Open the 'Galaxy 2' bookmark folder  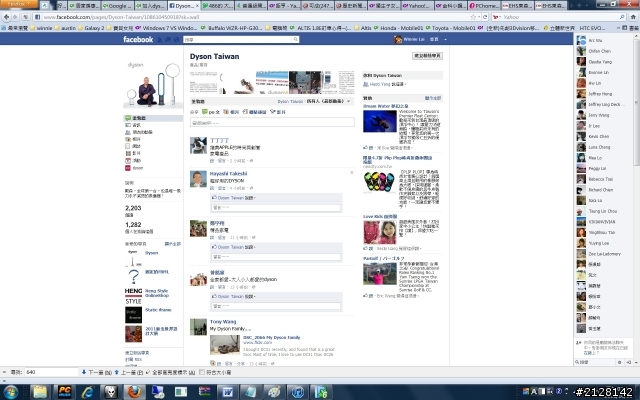click(91, 28)
